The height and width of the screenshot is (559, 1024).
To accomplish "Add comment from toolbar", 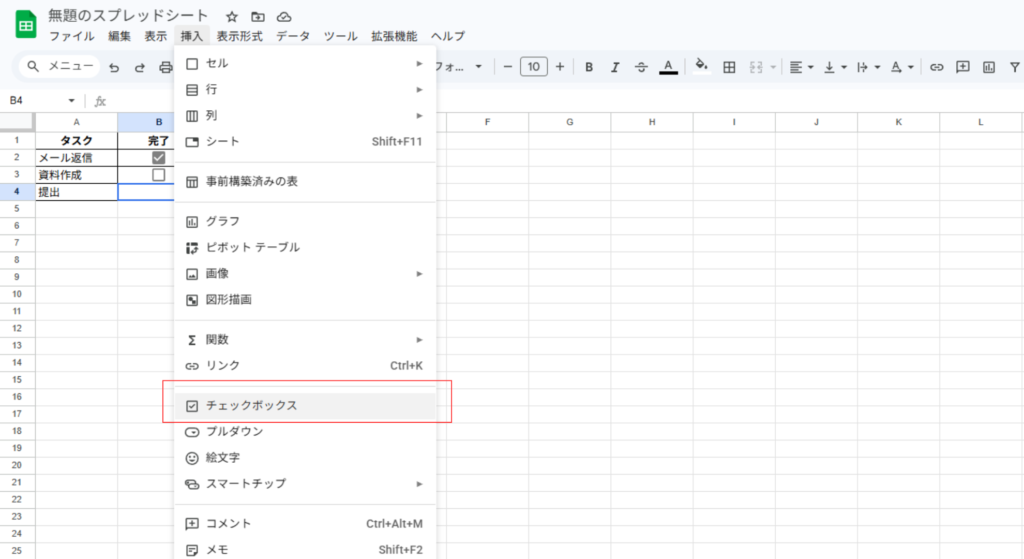I will (x=963, y=67).
